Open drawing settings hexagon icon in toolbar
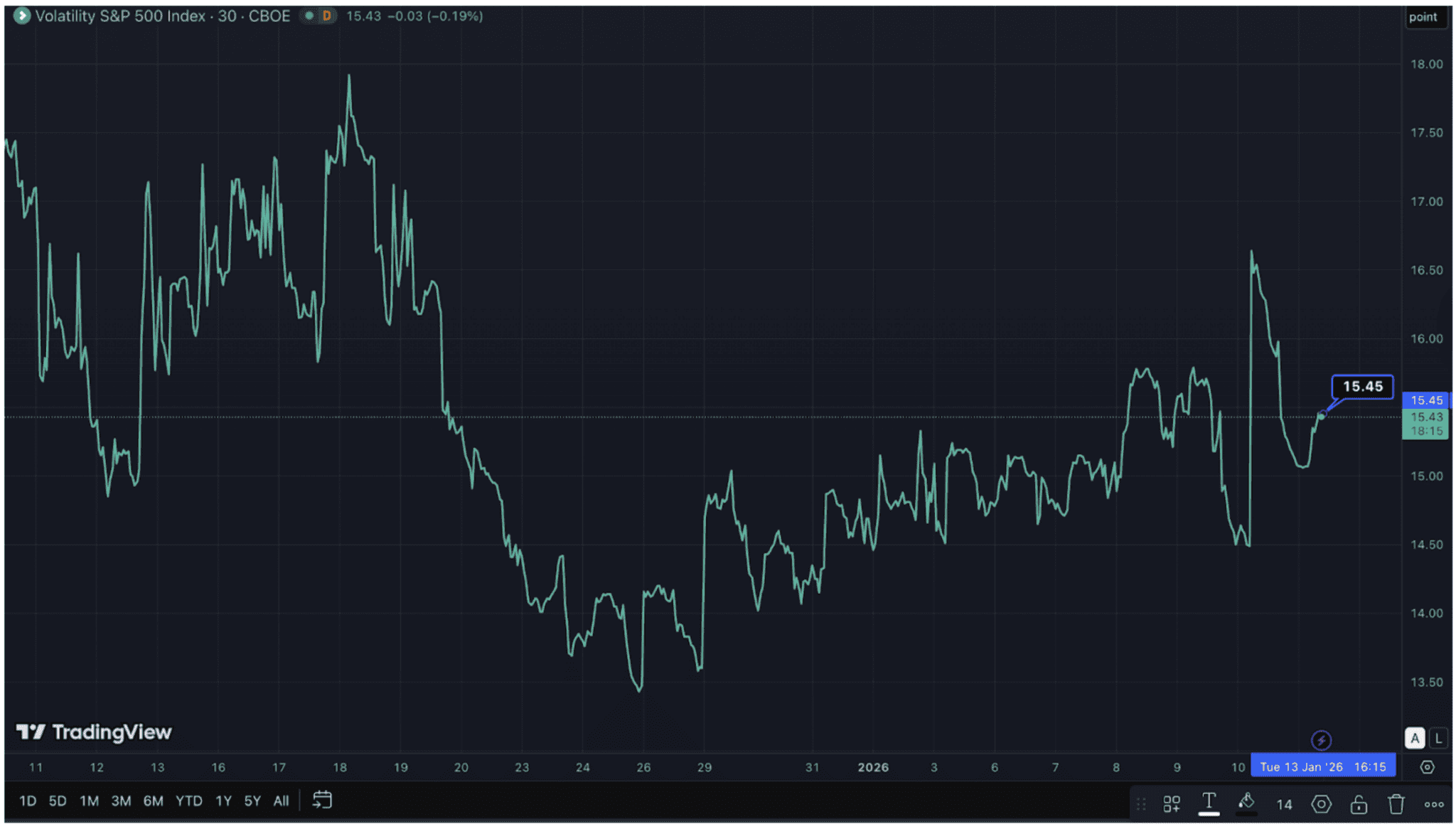Screen dimensions: 1456x824 pyautogui.click(x=1321, y=804)
